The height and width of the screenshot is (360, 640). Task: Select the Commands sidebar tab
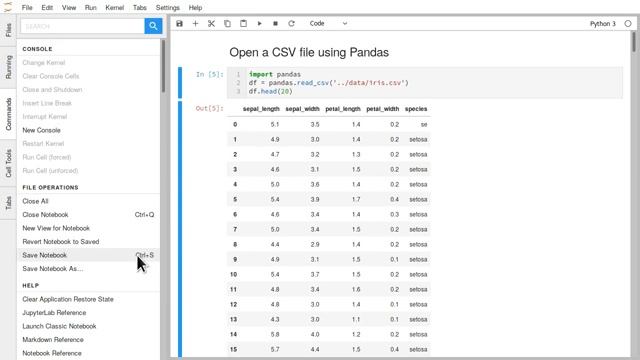(8, 114)
